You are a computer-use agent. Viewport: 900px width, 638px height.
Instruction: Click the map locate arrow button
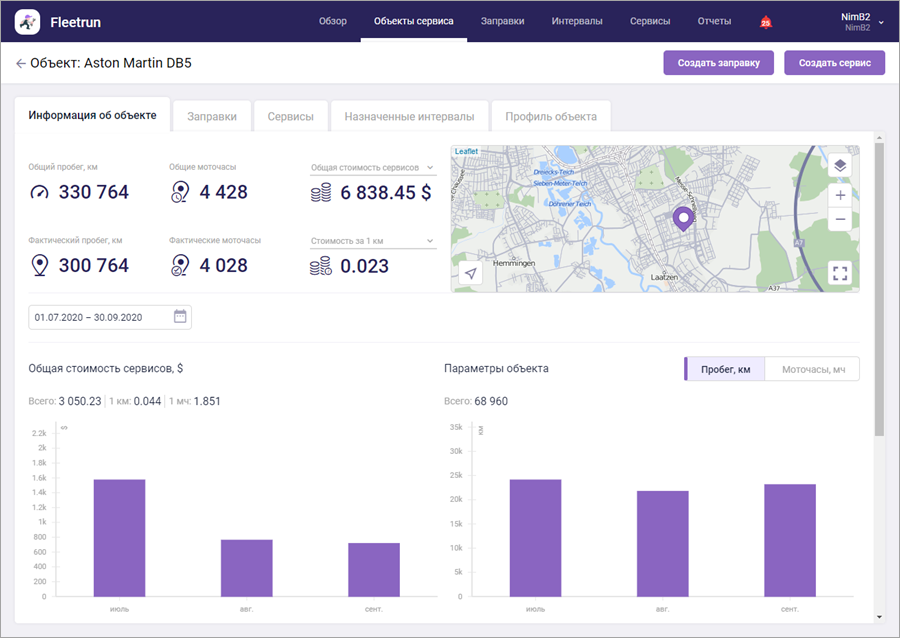pyautogui.click(x=468, y=273)
